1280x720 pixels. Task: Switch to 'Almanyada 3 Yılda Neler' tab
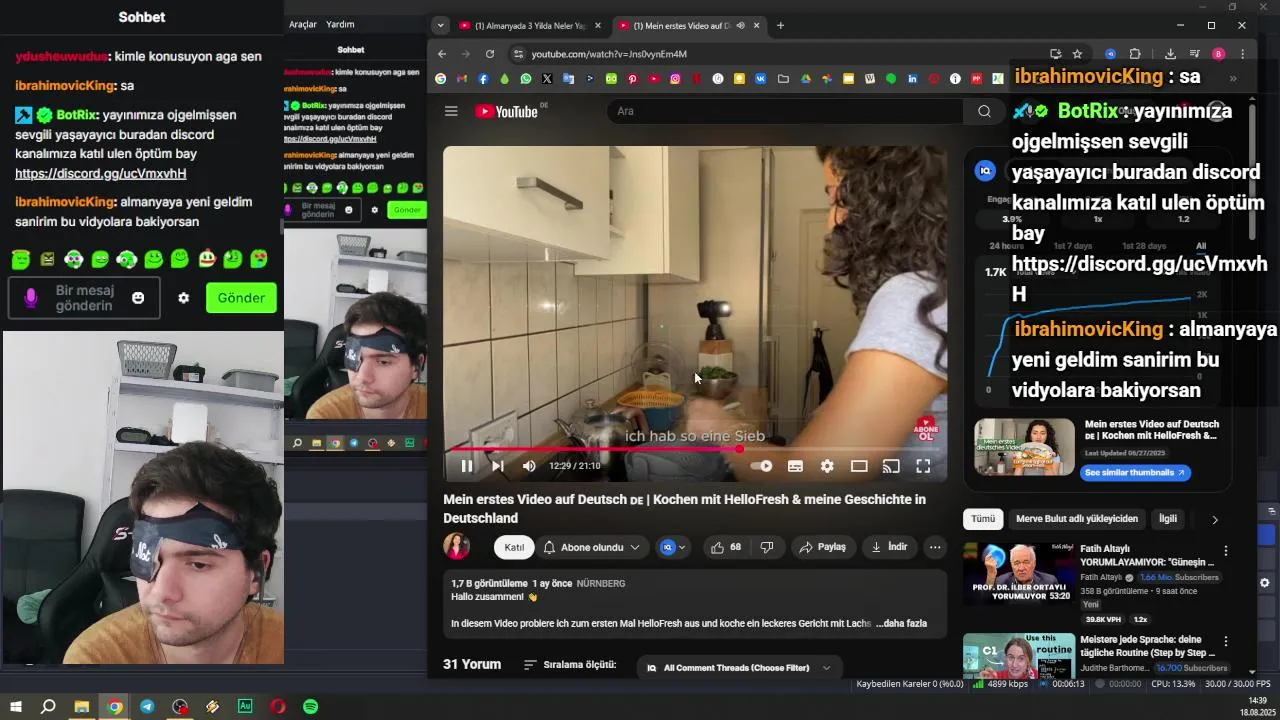coord(529,25)
